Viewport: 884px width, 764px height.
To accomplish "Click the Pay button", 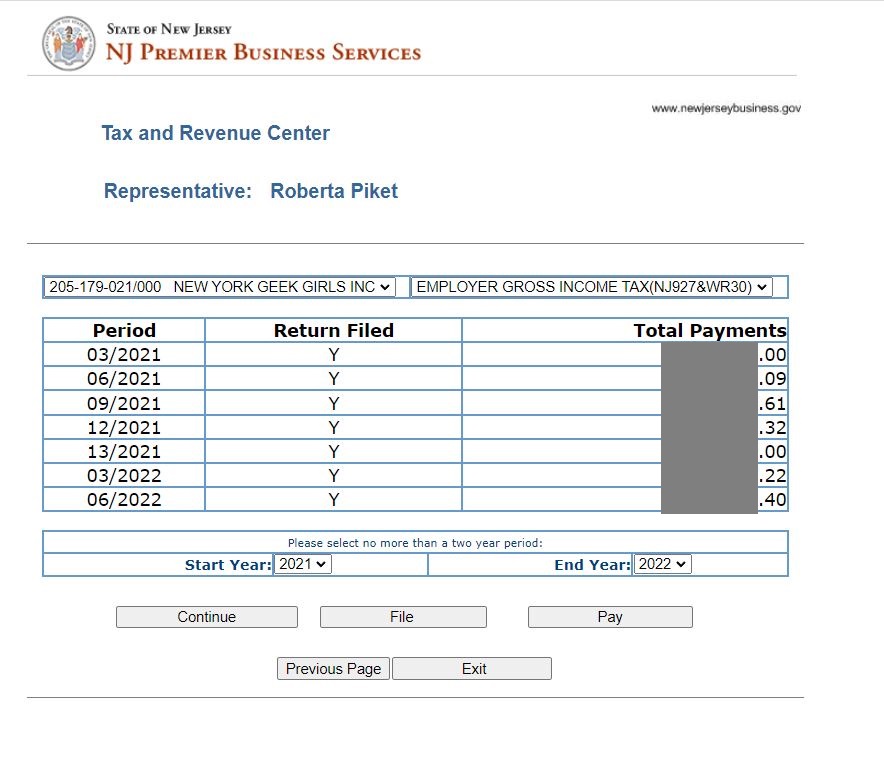I will (x=610, y=617).
